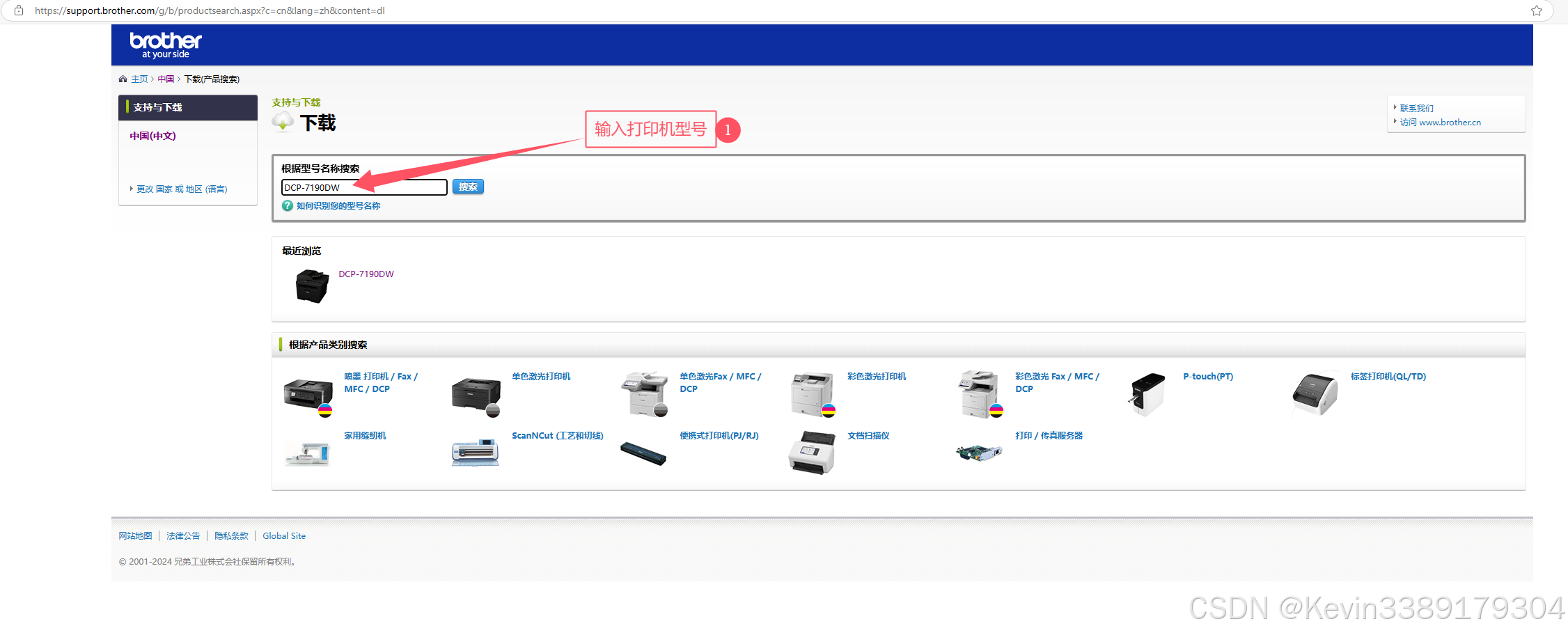Click the lock site info icon in address bar

point(19,10)
